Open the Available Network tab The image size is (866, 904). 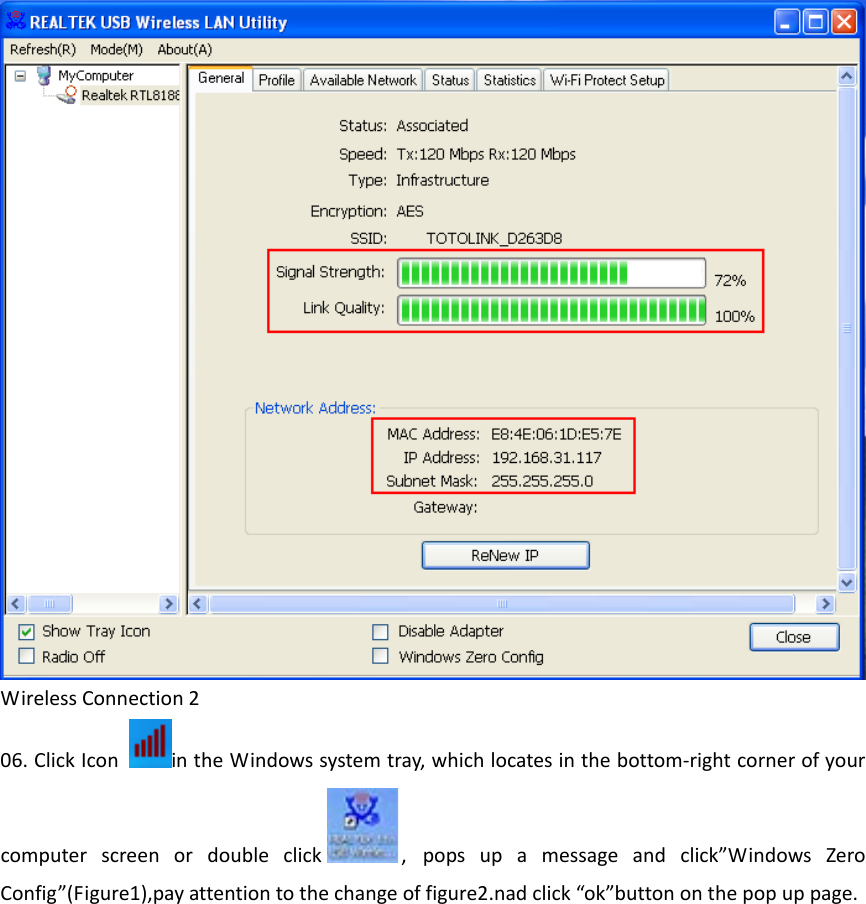tap(363, 80)
